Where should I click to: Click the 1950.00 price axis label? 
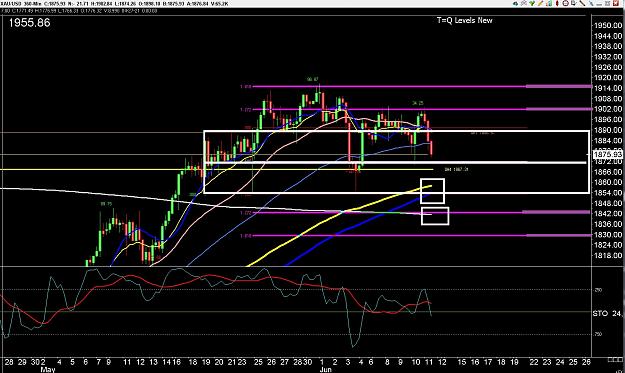coord(608,26)
